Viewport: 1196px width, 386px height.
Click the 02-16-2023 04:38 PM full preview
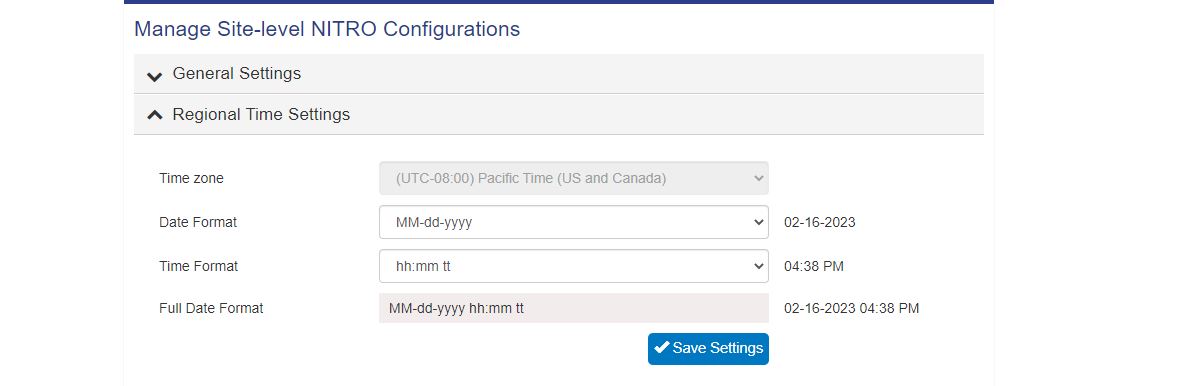(851, 308)
